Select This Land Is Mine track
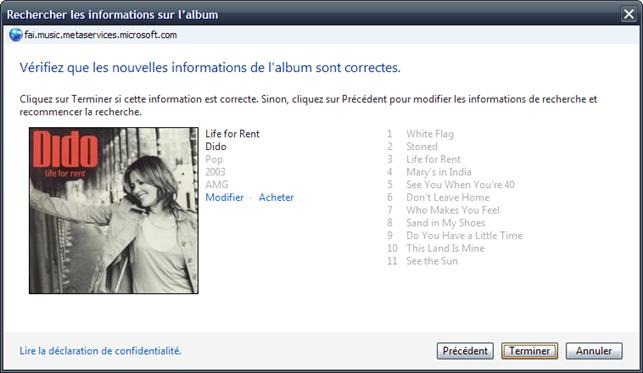 point(445,248)
